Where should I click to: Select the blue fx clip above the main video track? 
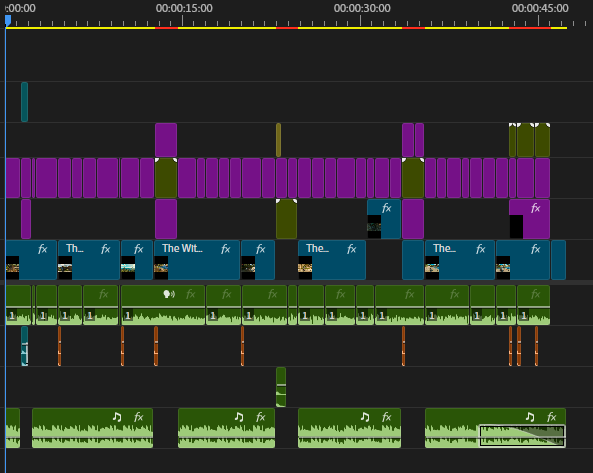click(x=384, y=219)
